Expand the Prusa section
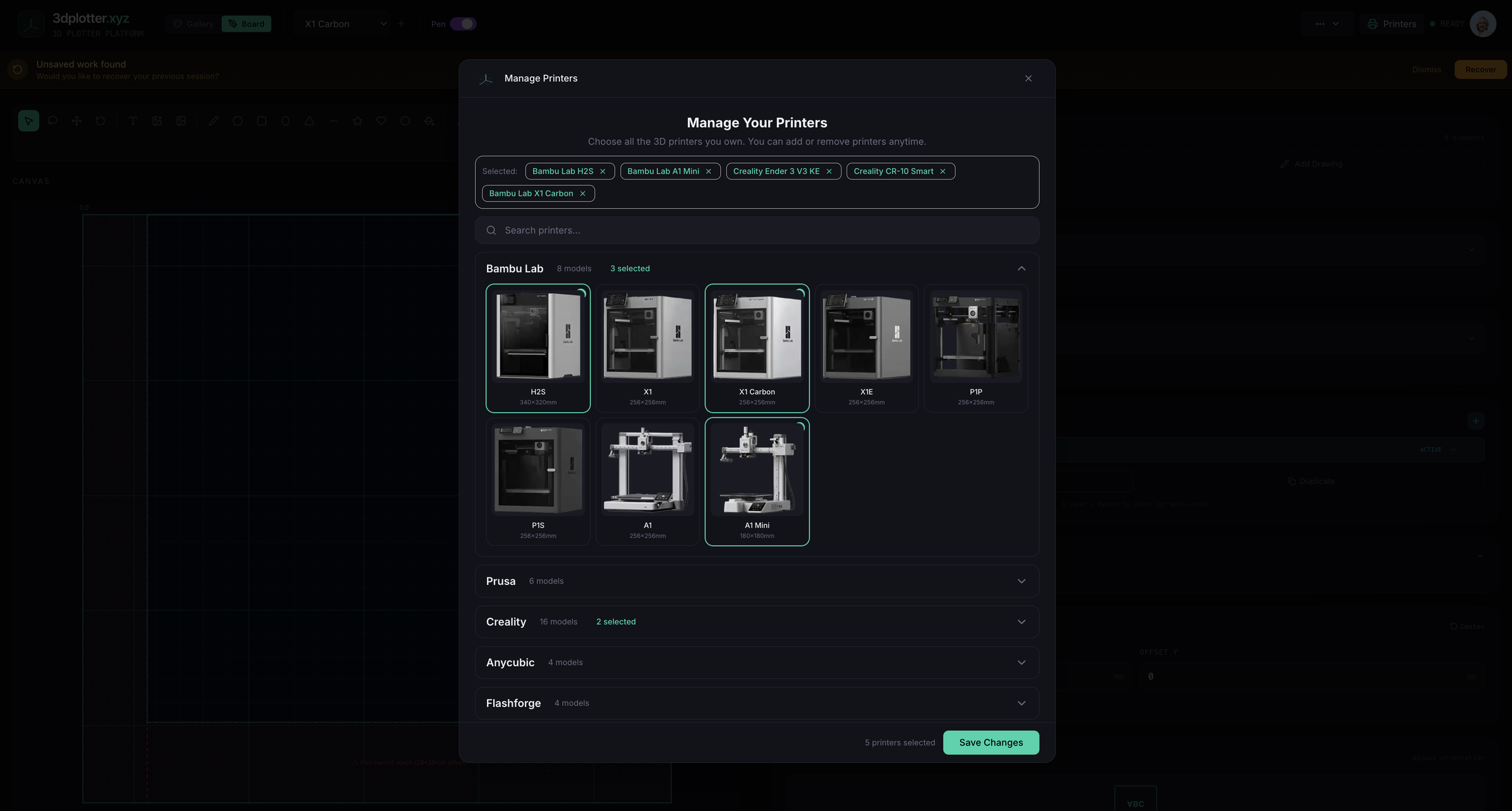1512x811 pixels. (x=757, y=581)
